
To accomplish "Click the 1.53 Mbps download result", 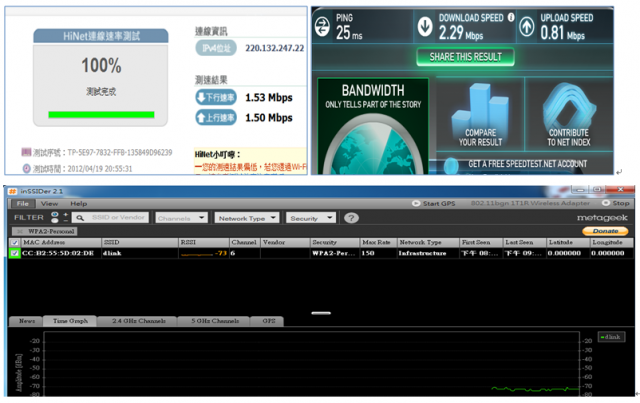I will coord(269,98).
